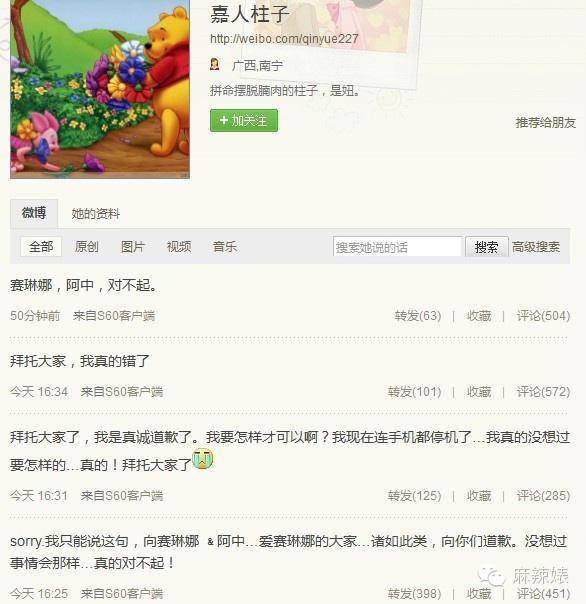586x604 pixels.
Task: Filter posts by 音乐
Action: pyautogui.click(x=225, y=247)
